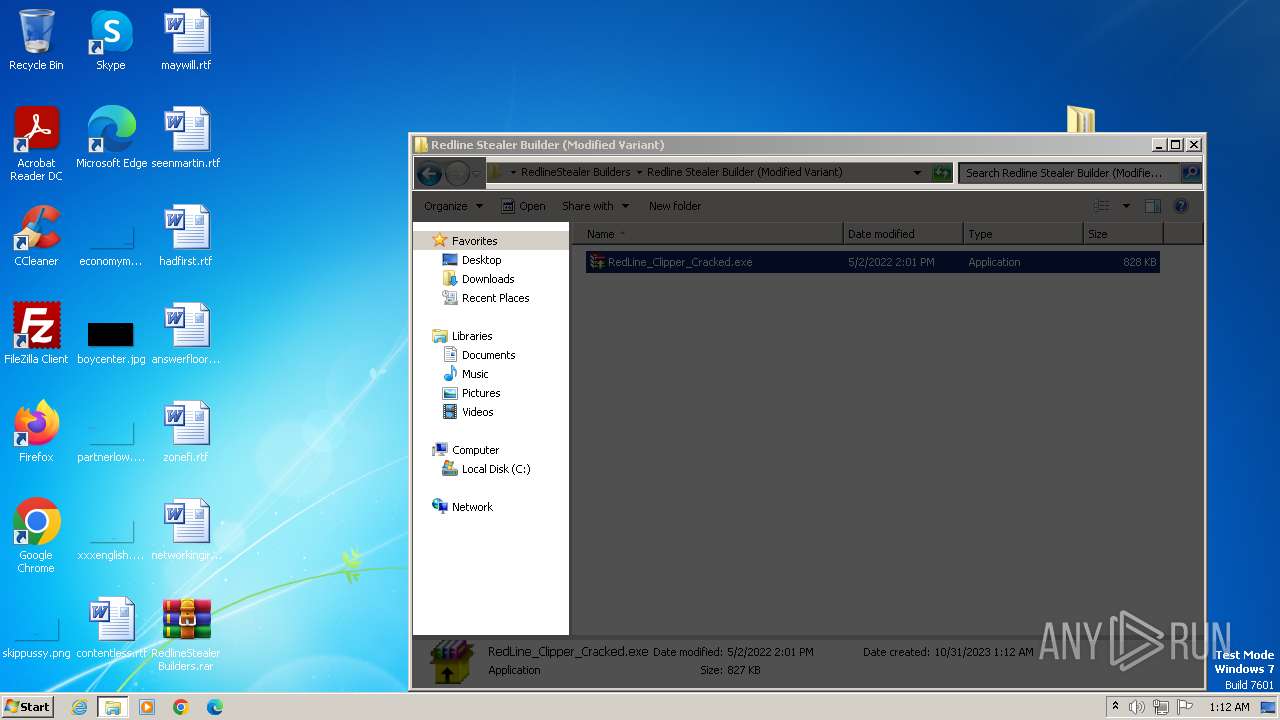Select zonefi.rtf desktop file

tap(186, 432)
